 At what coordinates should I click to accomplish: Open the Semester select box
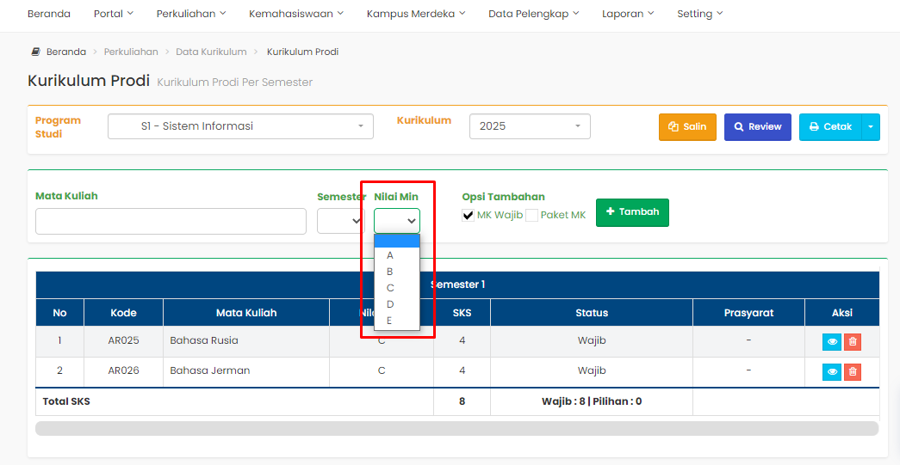click(x=340, y=221)
